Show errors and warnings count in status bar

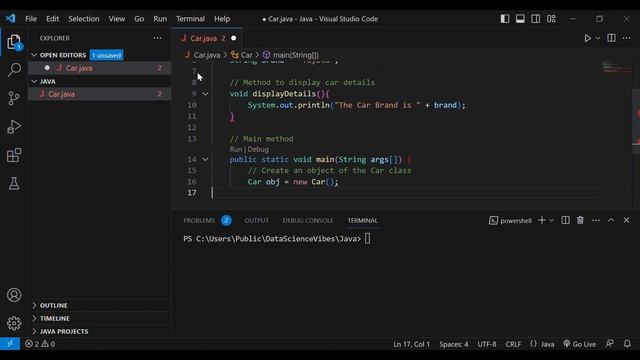click(40, 344)
